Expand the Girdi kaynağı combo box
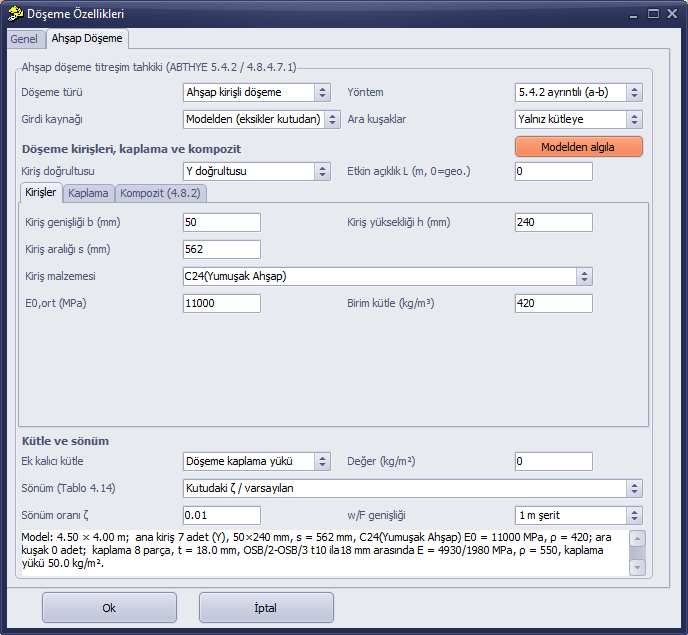This screenshot has width=688, height=635. point(262,119)
